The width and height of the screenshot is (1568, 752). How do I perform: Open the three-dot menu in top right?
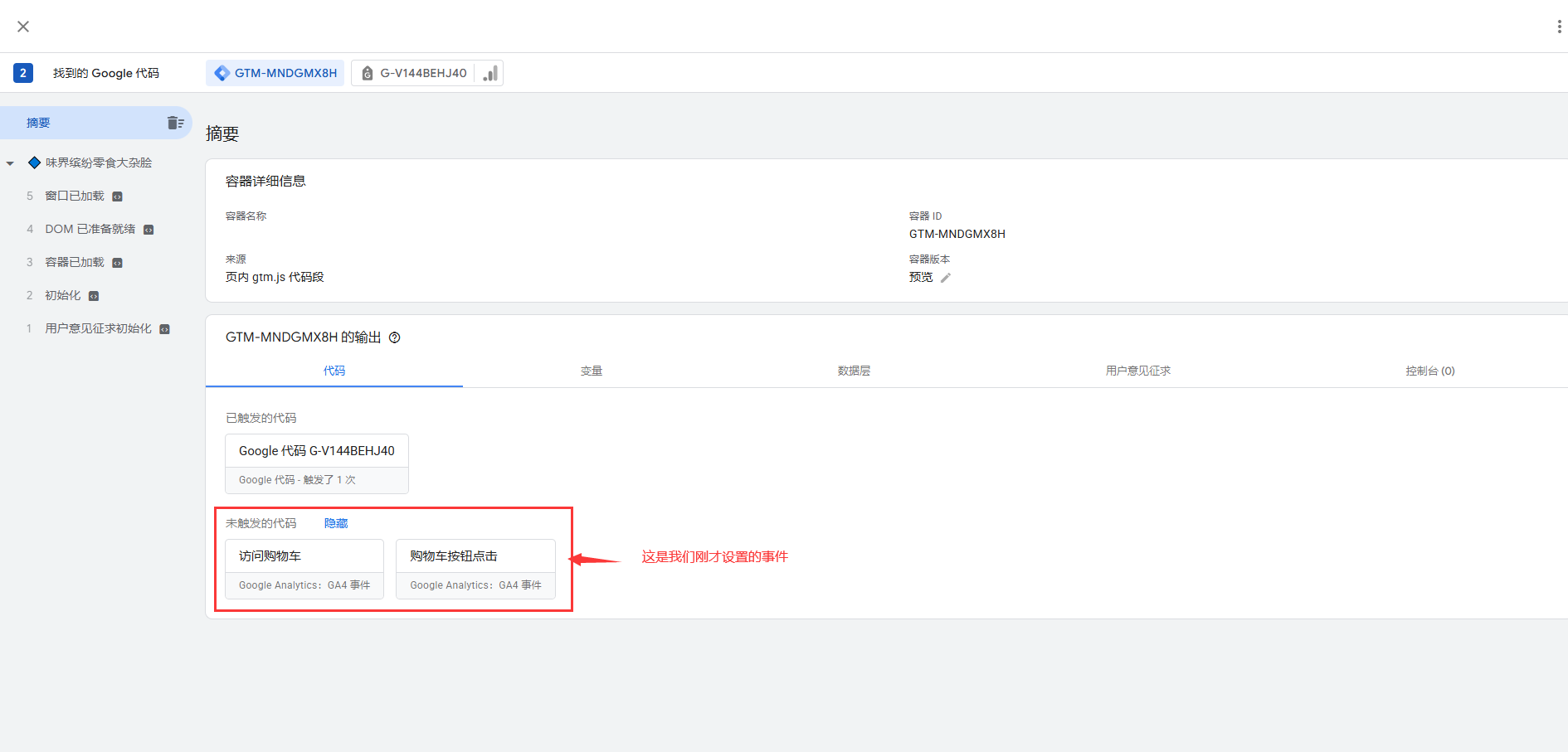(x=1559, y=27)
